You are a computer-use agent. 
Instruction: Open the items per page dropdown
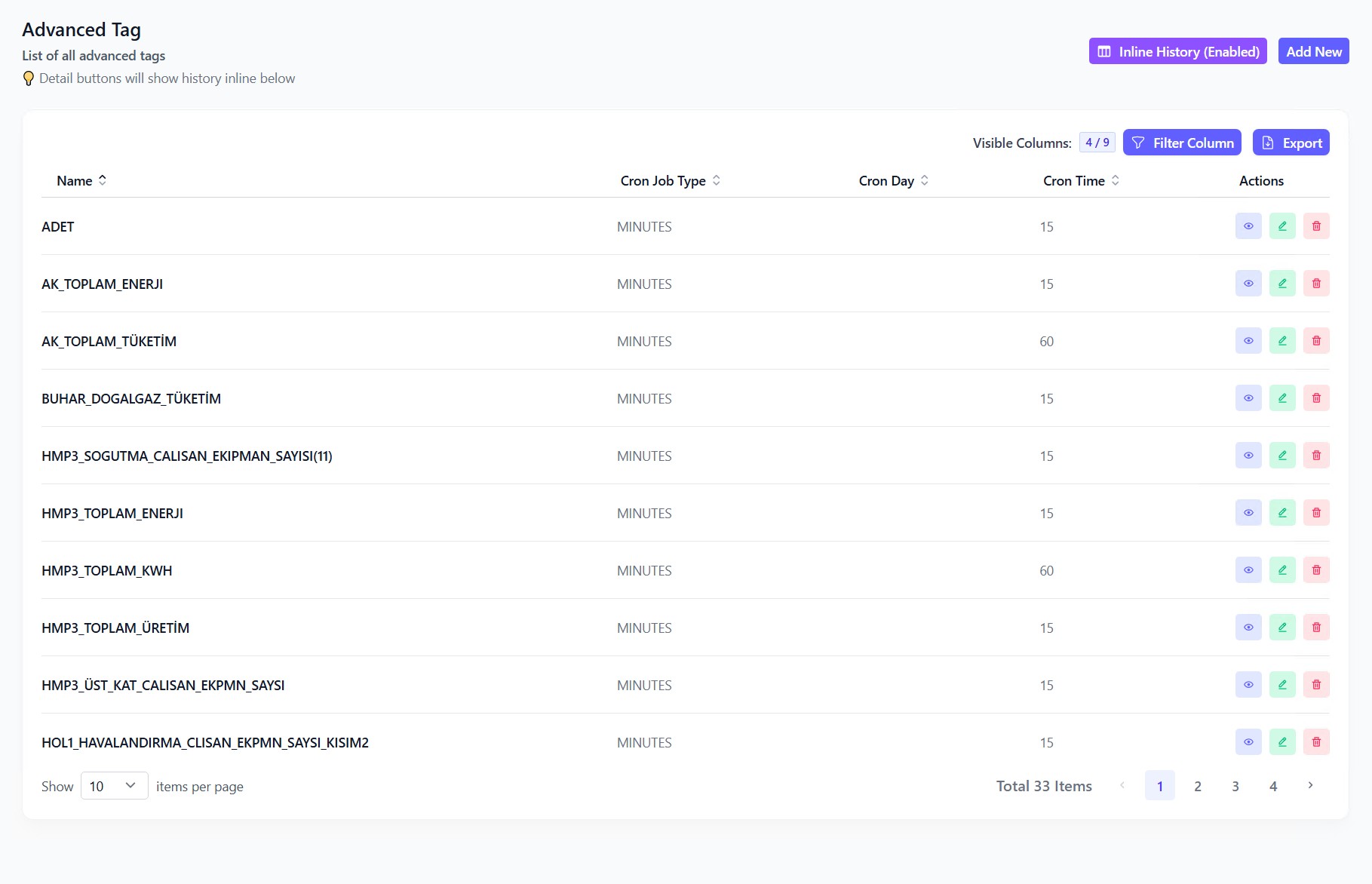pyautogui.click(x=114, y=786)
